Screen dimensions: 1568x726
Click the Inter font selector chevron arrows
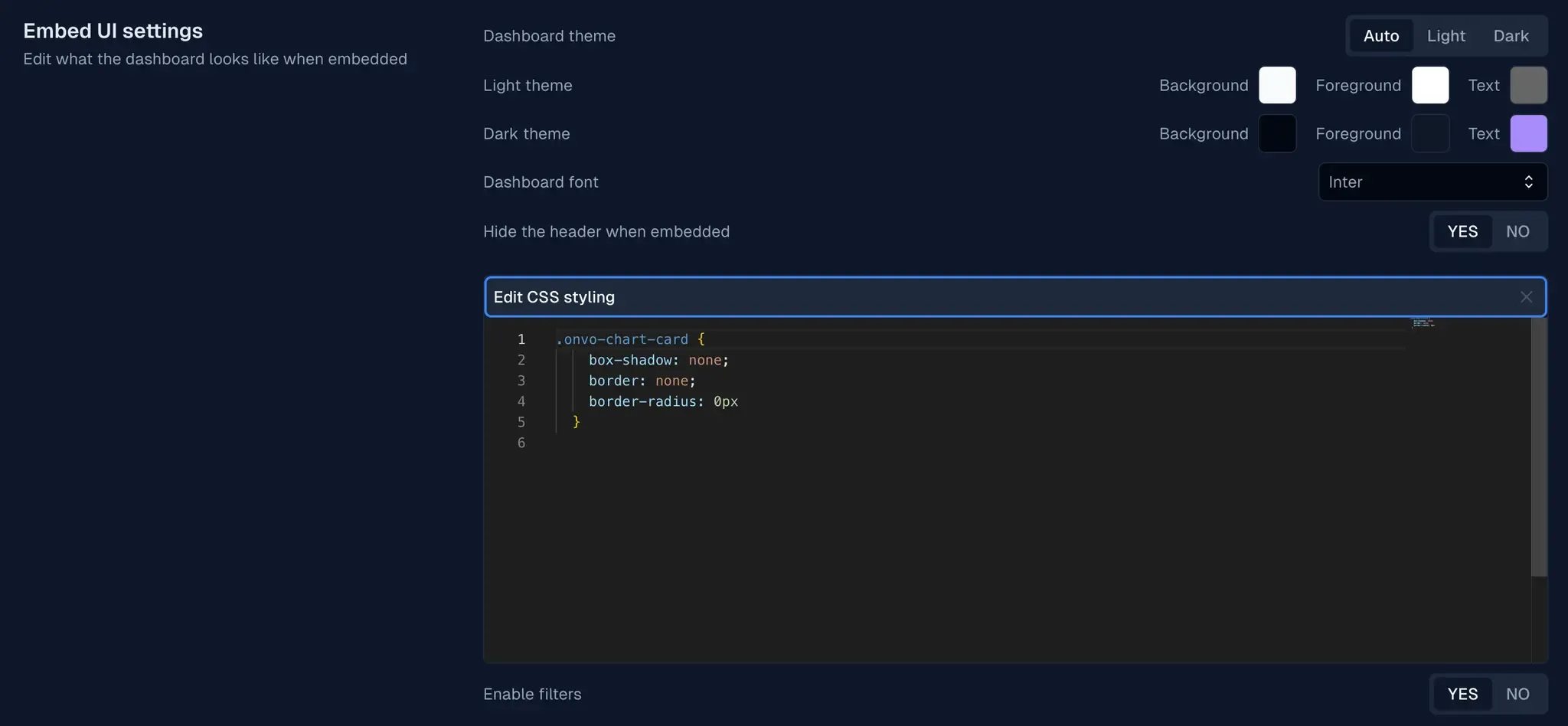[1528, 182]
